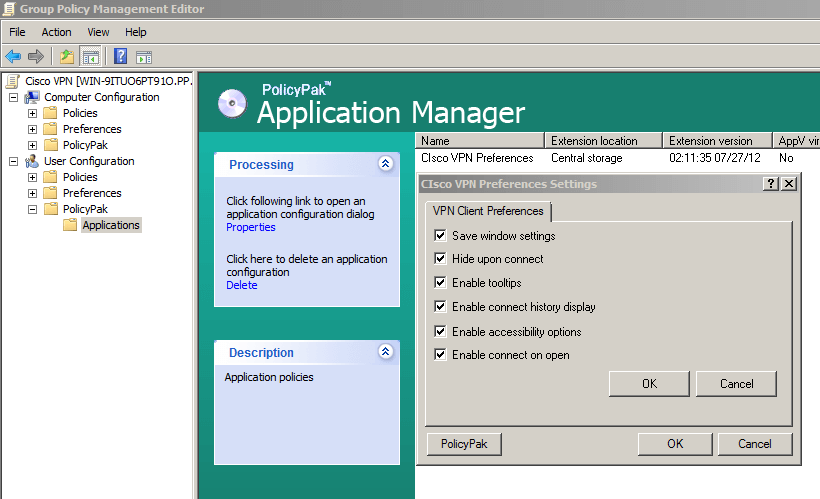
Task: Click the Computer Configuration node icon
Action: pos(32,97)
